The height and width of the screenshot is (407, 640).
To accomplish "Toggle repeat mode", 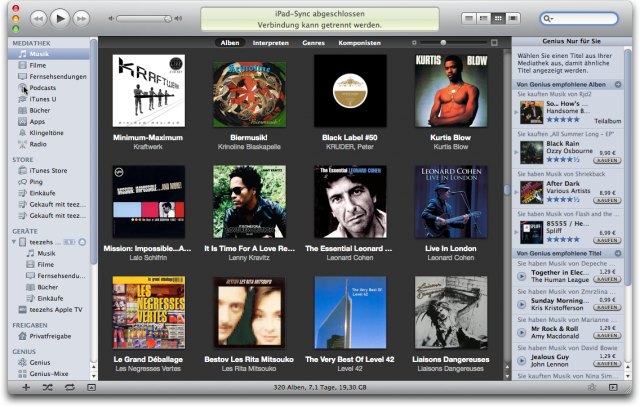I will [x=70, y=387].
